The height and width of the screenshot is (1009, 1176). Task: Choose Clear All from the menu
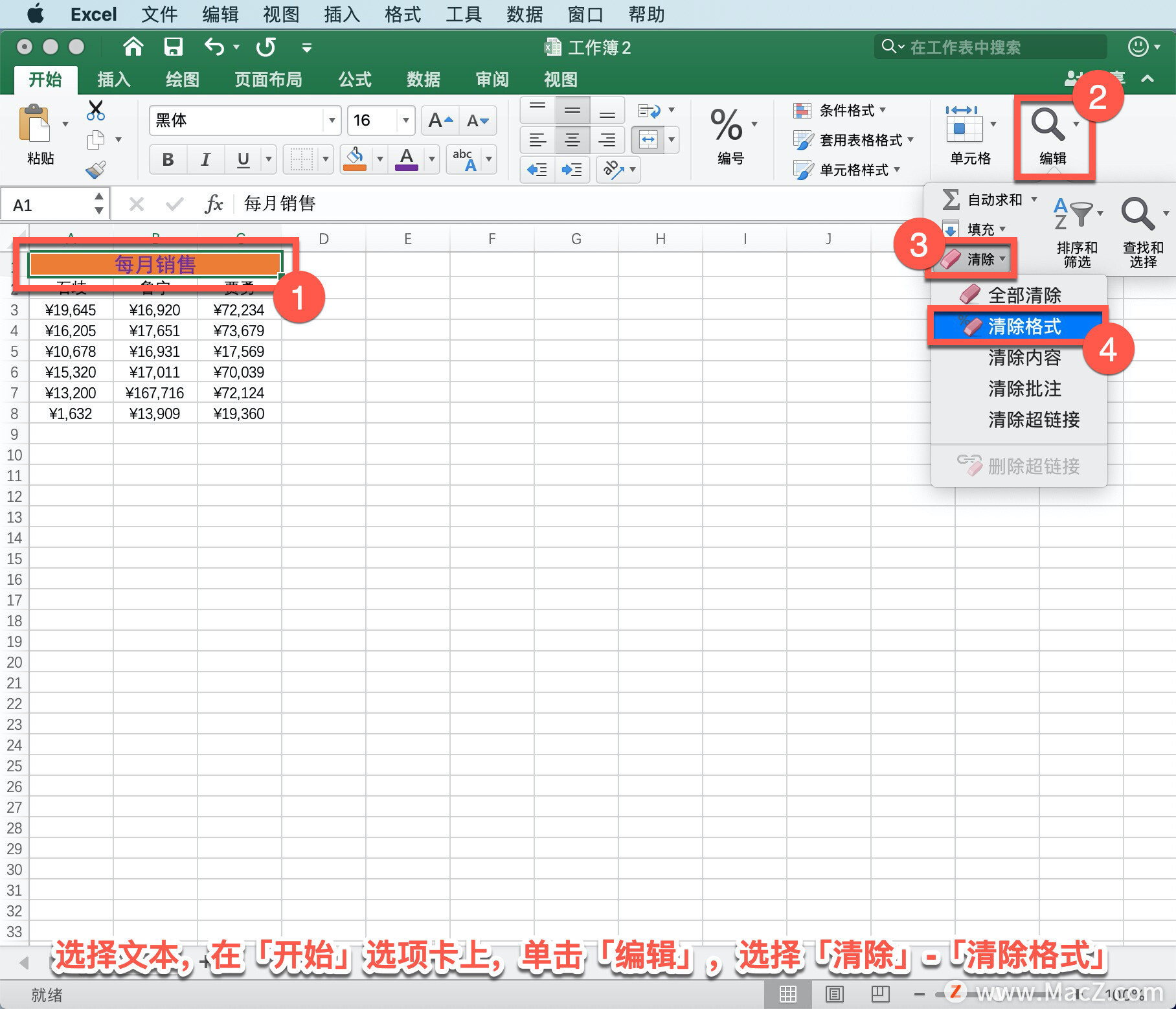coord(1019,295)
